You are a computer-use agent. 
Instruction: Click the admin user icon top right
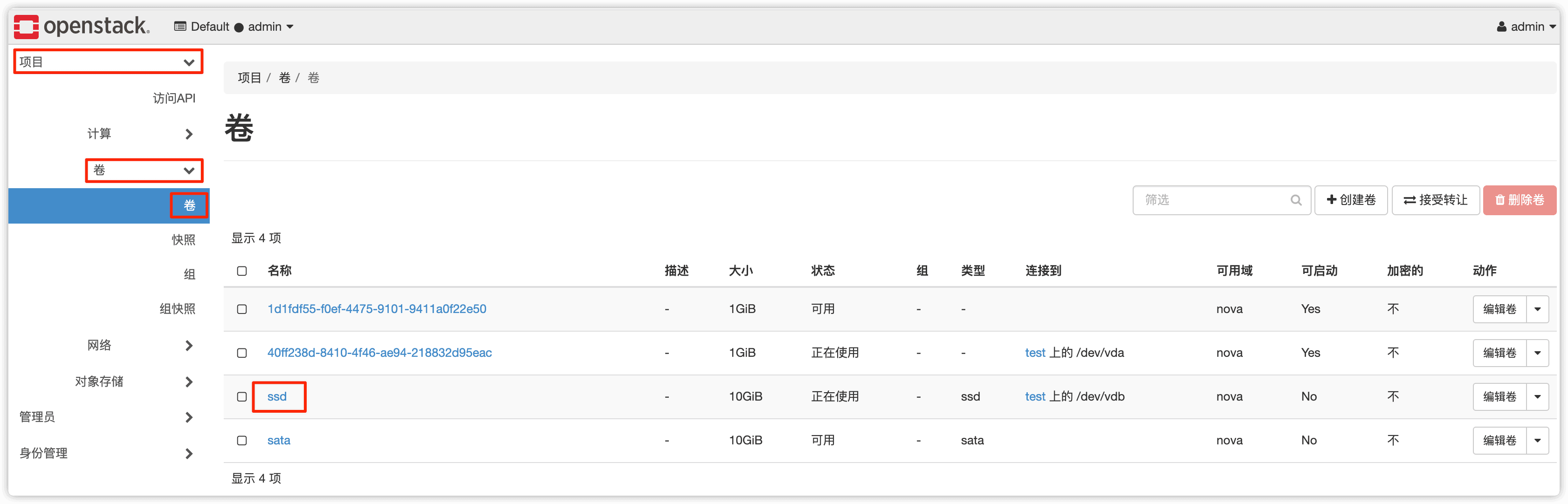click(1502, 27)
